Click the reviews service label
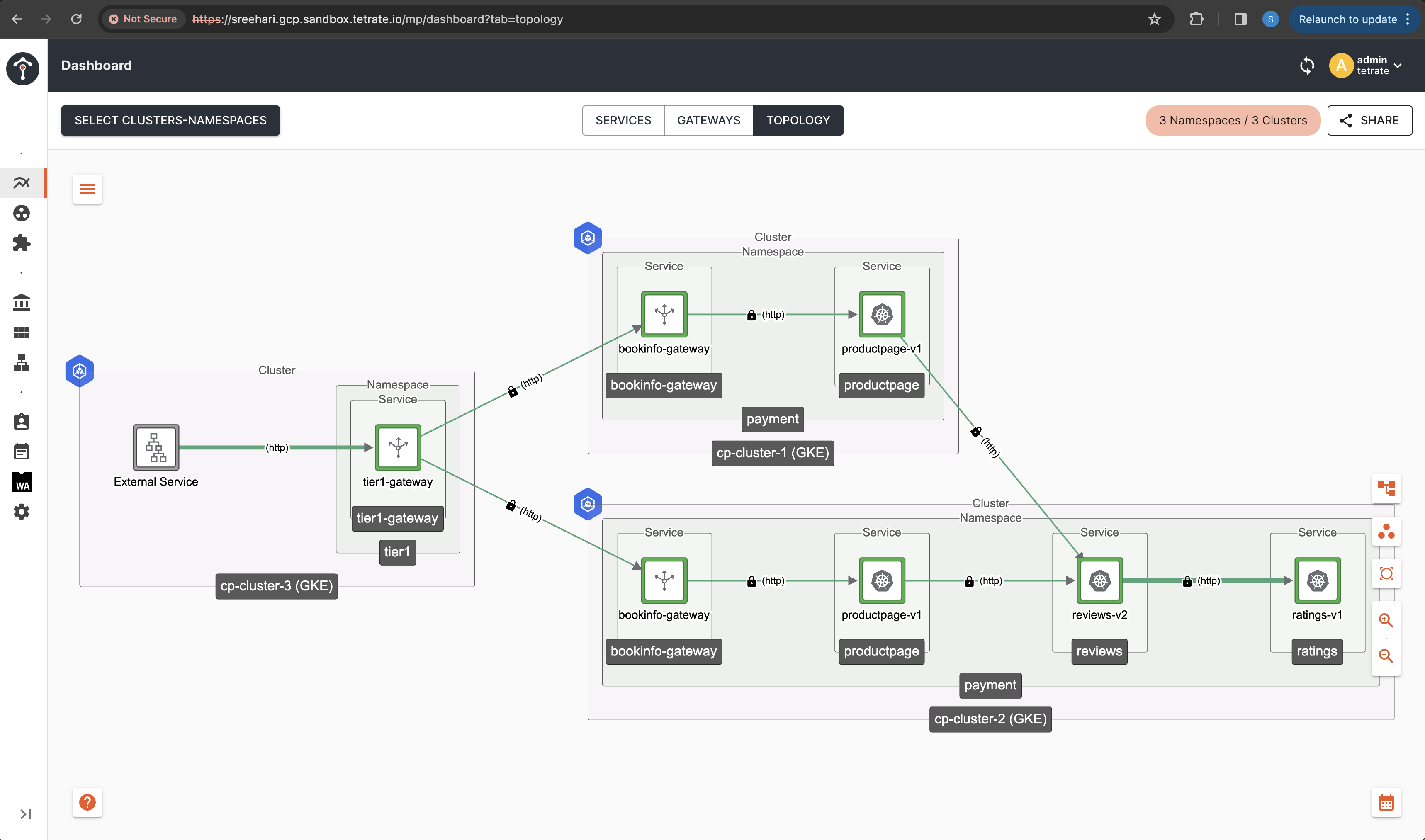Viewport: 1425px width, 840px height. pos(1099,651)
